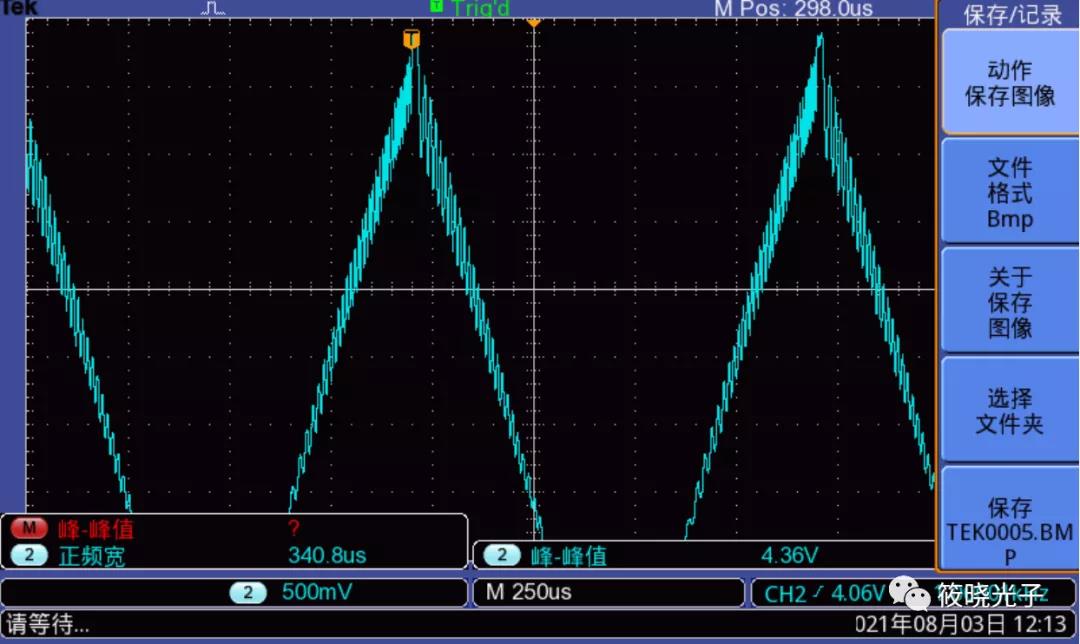The image size is (1080, 644).
Task: Click the red M measurement badge
Action: [30, 528]
